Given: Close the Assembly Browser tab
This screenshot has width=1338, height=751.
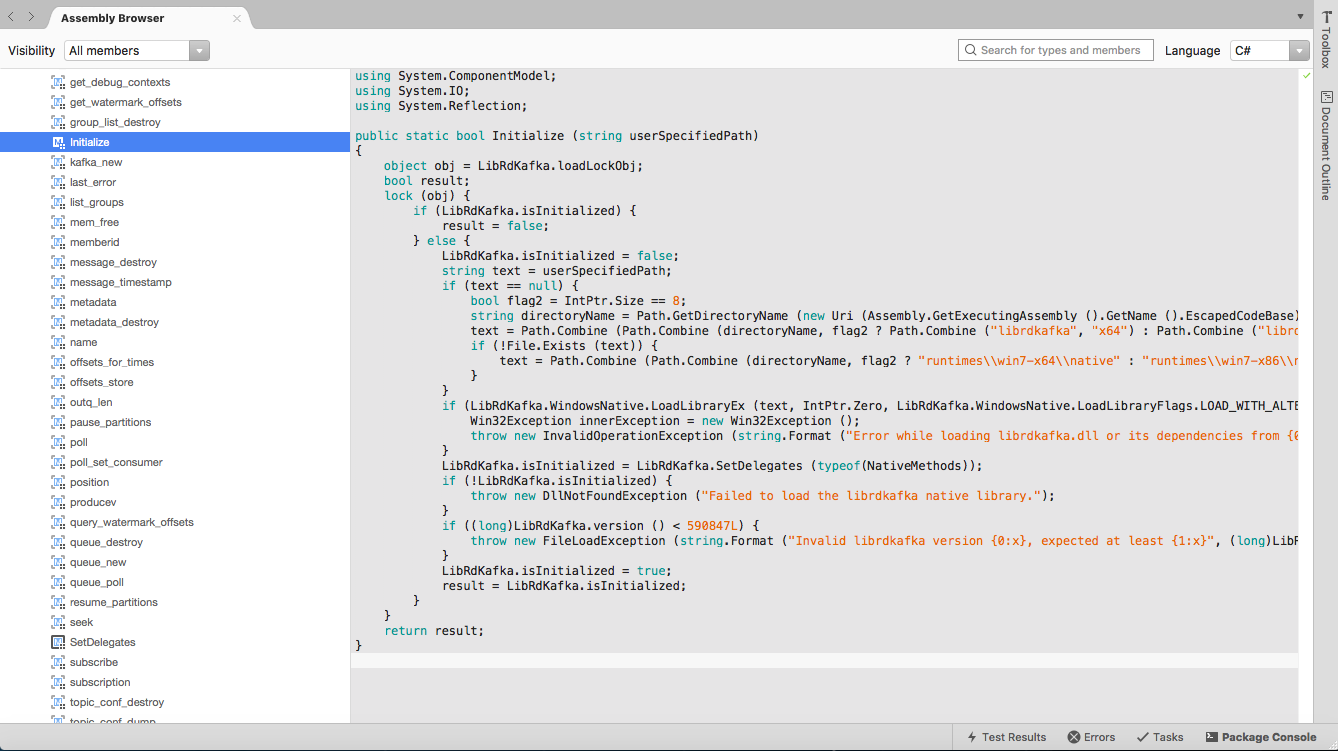Looking at the screenshot, I should click(x=237, y=18).
